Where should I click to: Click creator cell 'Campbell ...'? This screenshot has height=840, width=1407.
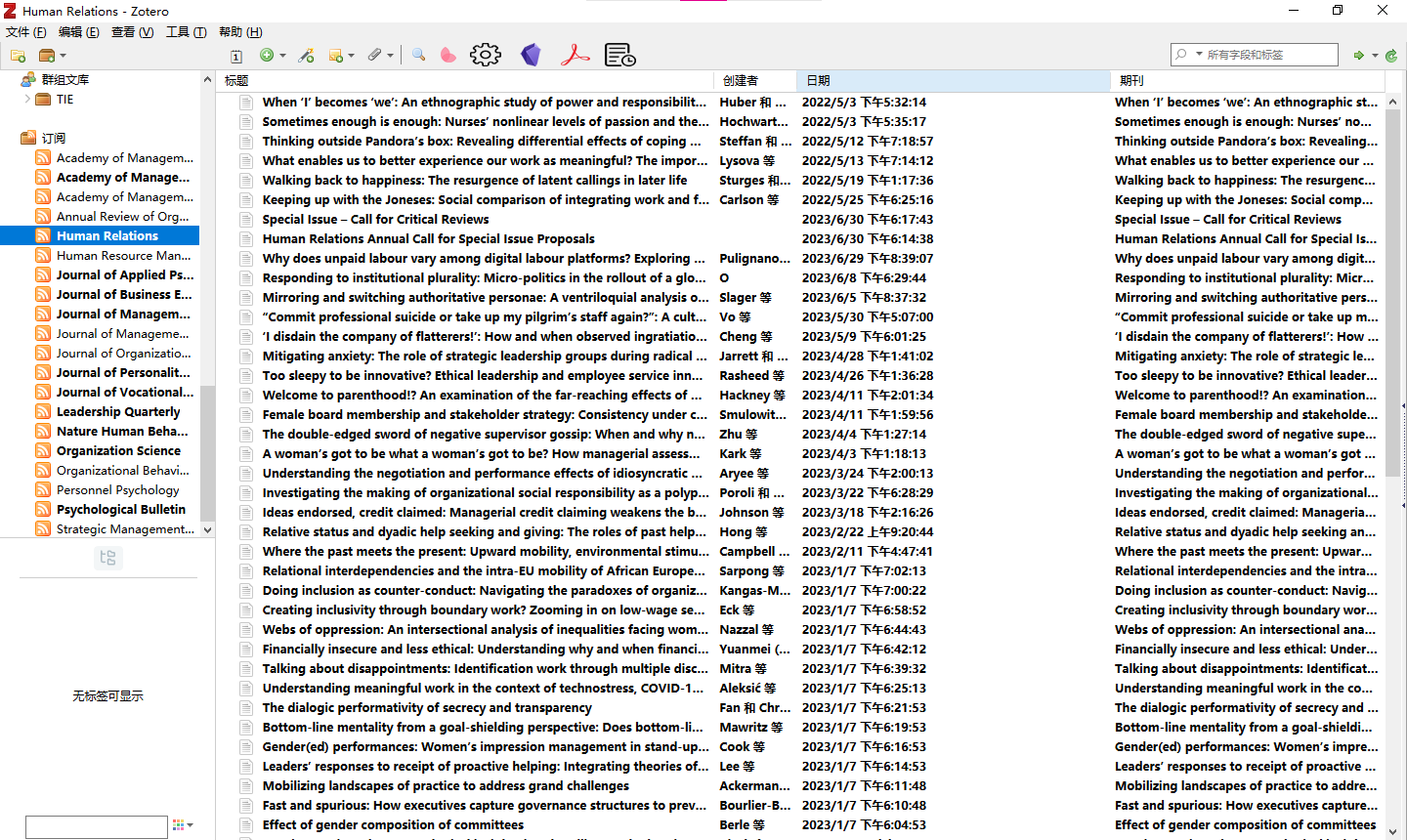click(754, 551)
